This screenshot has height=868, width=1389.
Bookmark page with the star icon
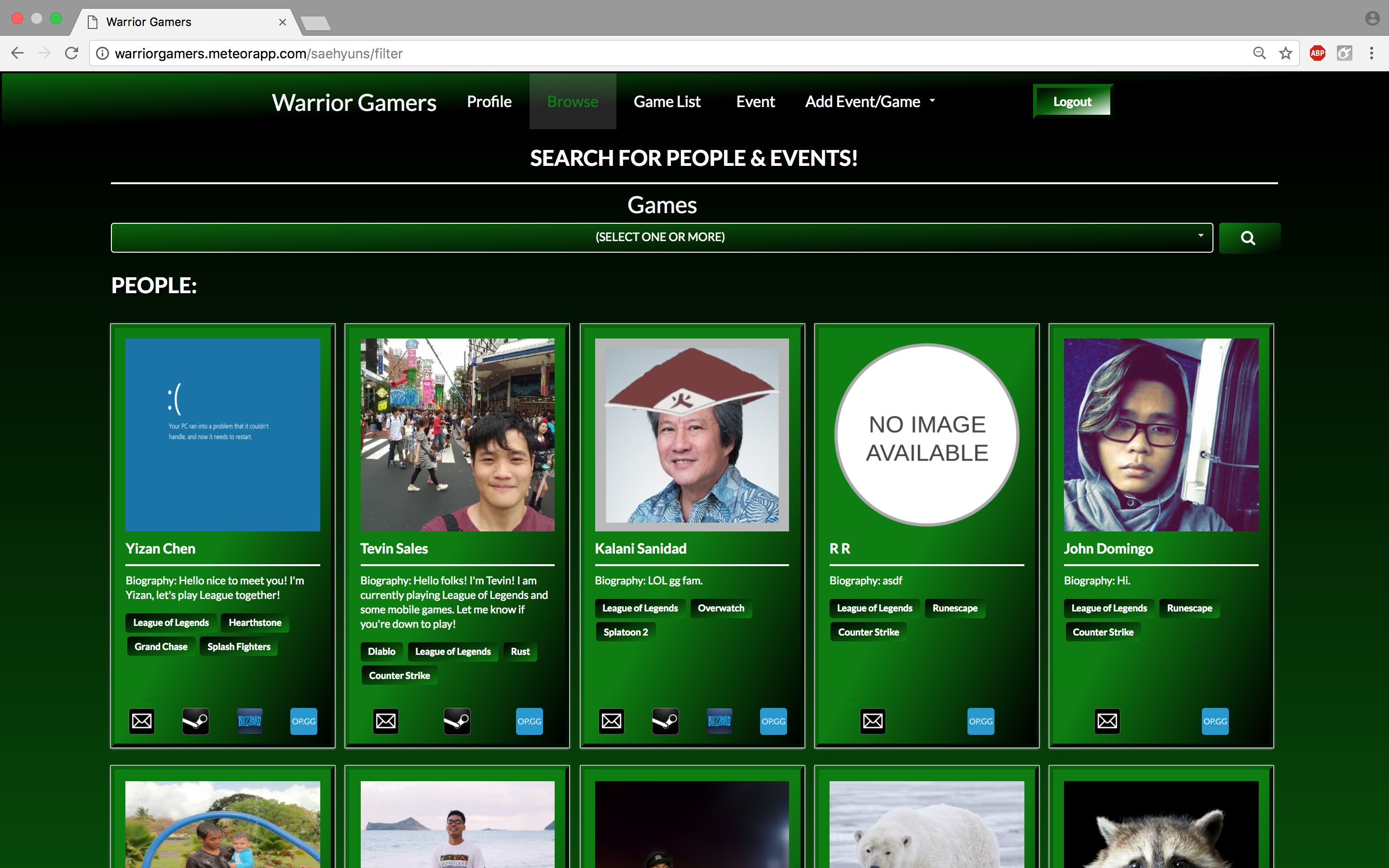[x=1286, y=54]
